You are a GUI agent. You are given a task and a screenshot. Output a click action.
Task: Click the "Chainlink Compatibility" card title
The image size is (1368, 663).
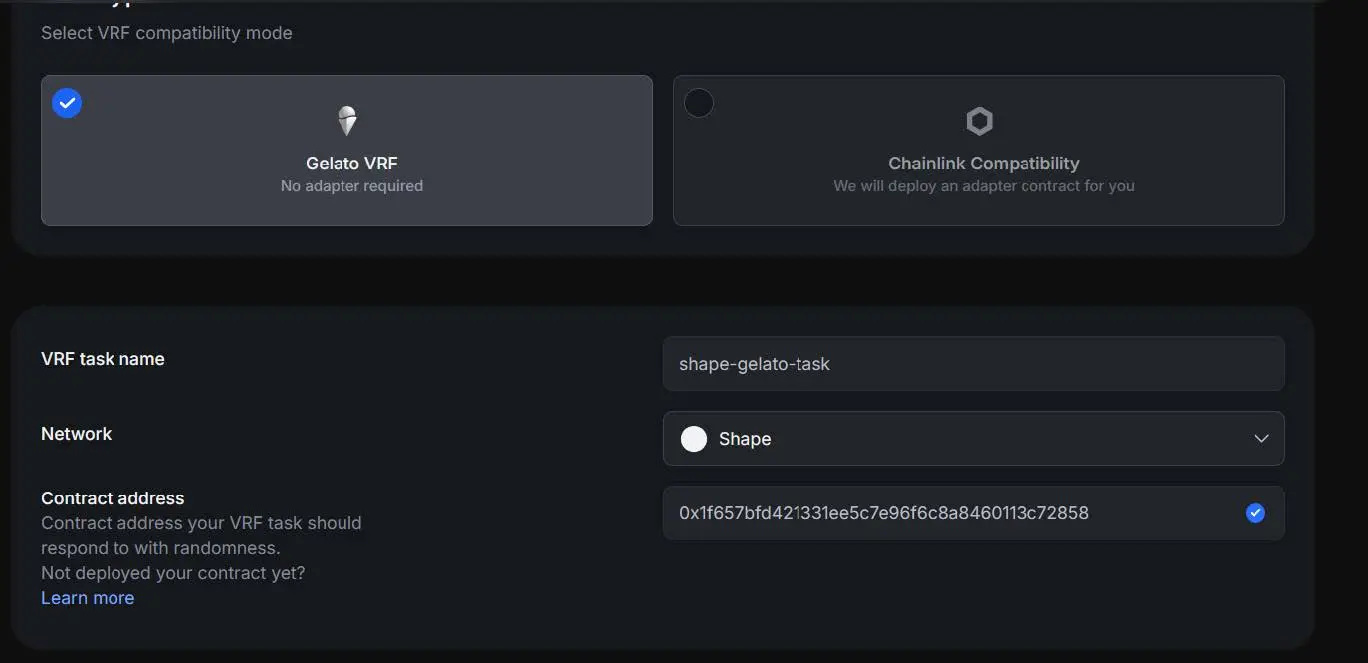983,163
